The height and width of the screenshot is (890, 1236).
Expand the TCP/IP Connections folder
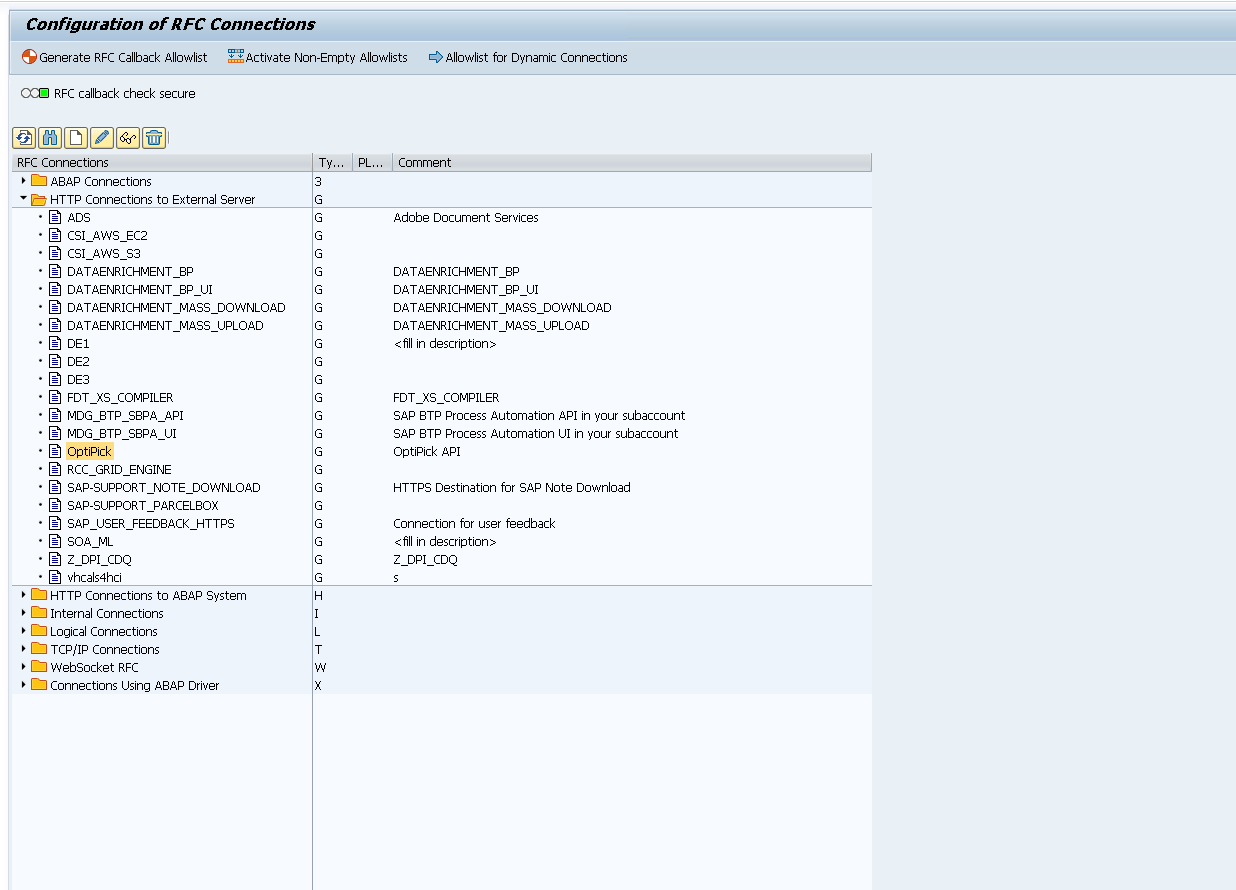[x=23, y=649]
